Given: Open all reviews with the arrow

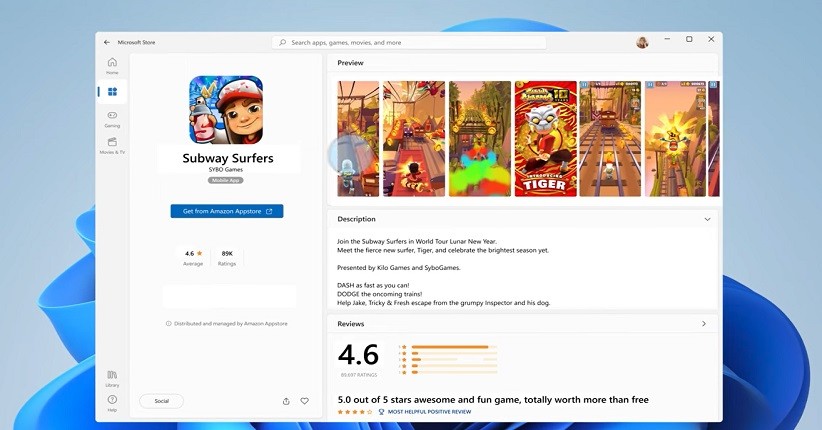Looking at the screenshot, I should click(704, 324).
